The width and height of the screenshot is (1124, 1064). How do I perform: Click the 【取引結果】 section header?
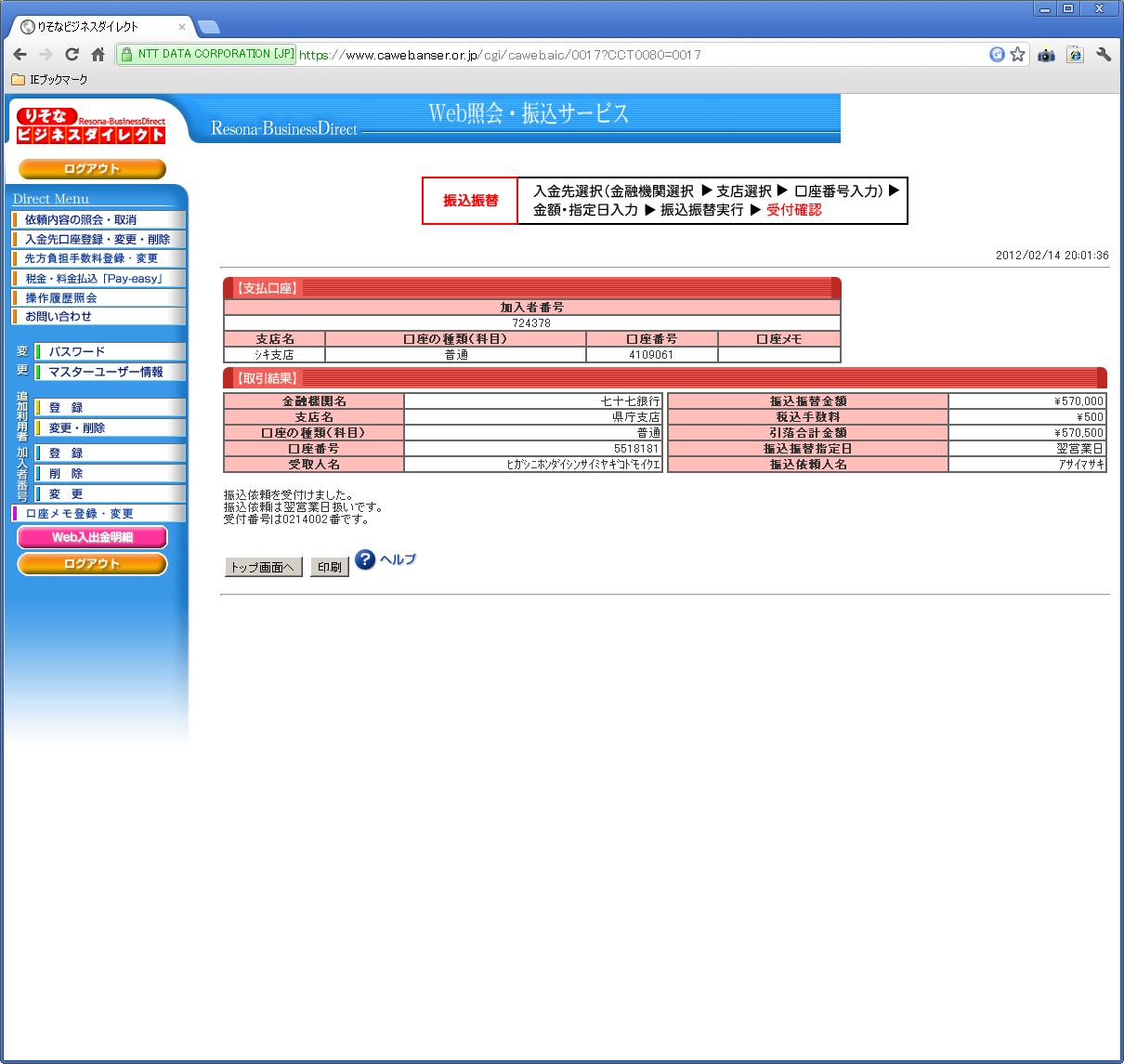[x=665, y=378]
